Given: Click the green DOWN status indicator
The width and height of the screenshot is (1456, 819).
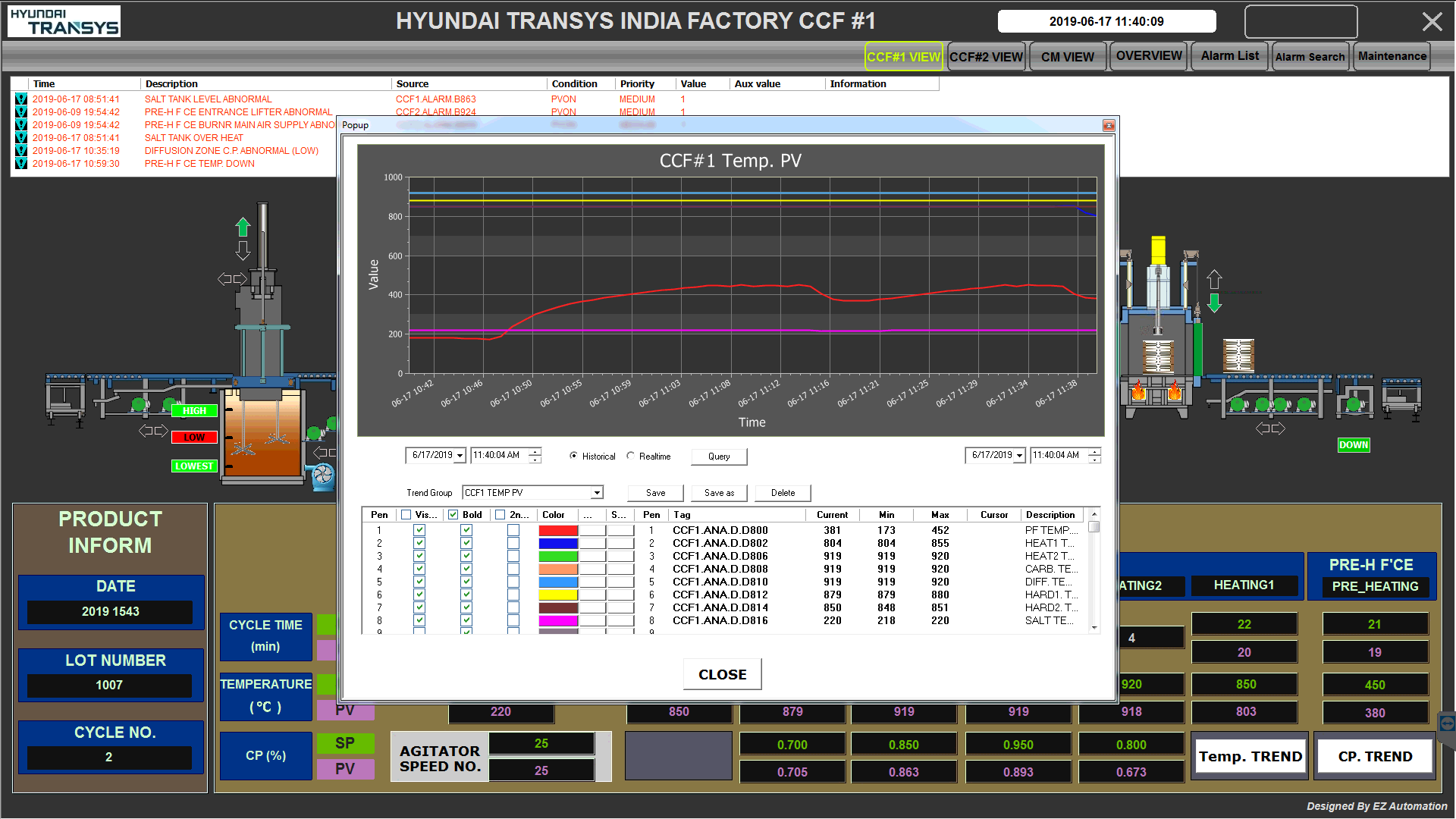Looking at the screenshot, I should 1354,445.
